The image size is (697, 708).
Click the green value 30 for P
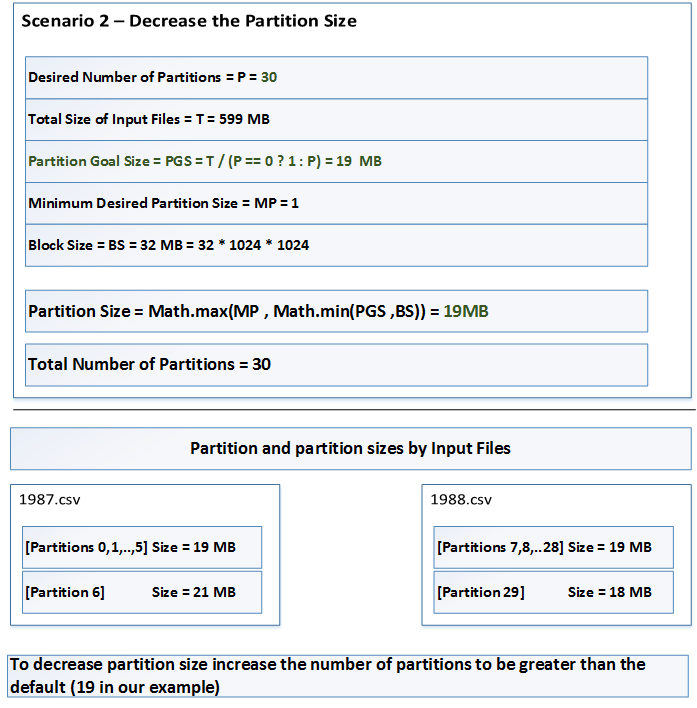tap(269, 77)
